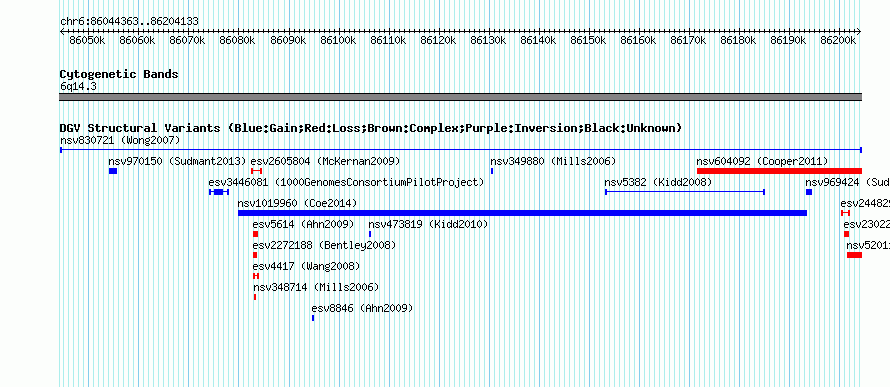Open the nsv473819 (Kidd2010) label
The image size is (890, 387).
point(429,224)
